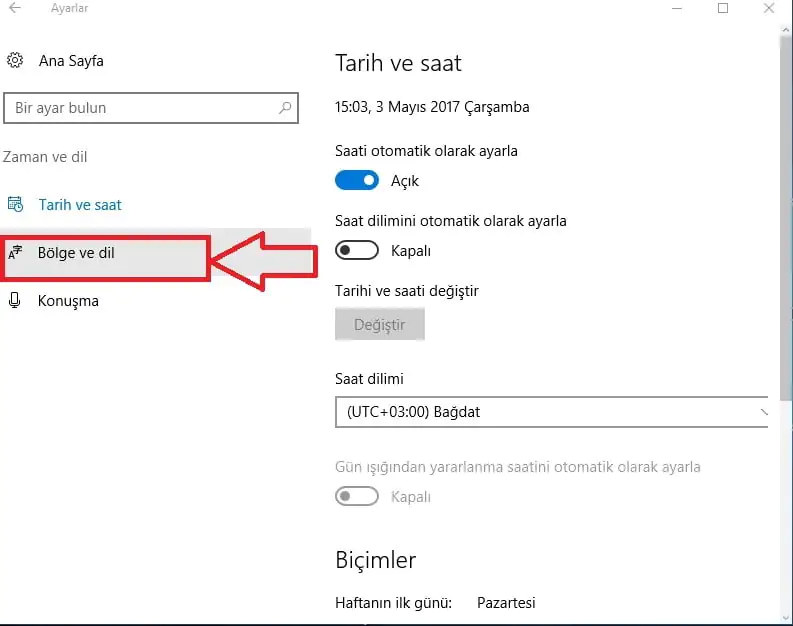Click the Tarih ve saat calendar icon
The width and height of the screenshot is (793, 626).
click(15, 205)
